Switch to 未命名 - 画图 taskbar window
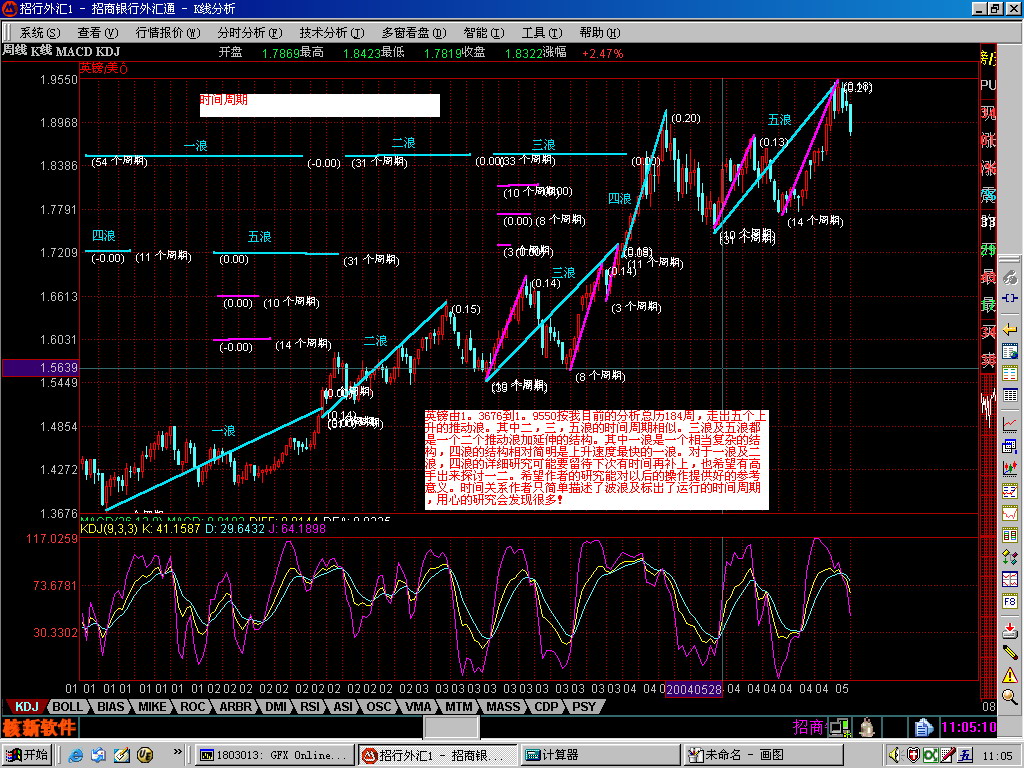 pyautogui.click(x=763, y=755)
